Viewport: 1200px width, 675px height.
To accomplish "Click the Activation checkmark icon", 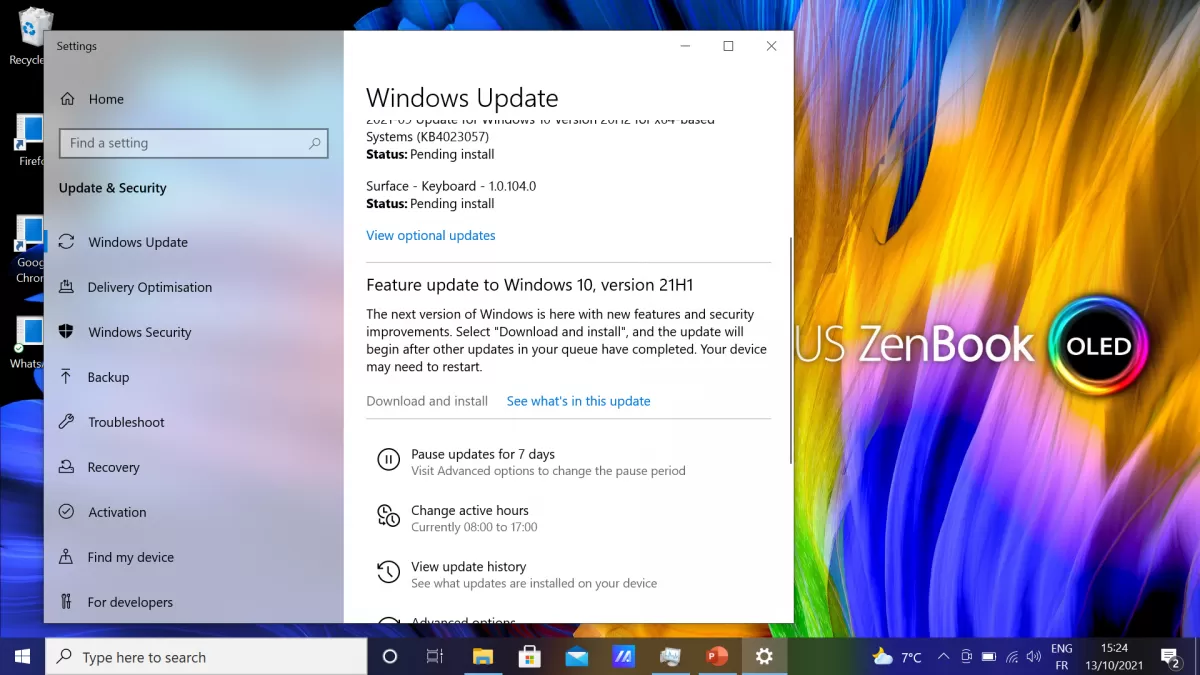I will pyautogui.click(x=67, y=511).
